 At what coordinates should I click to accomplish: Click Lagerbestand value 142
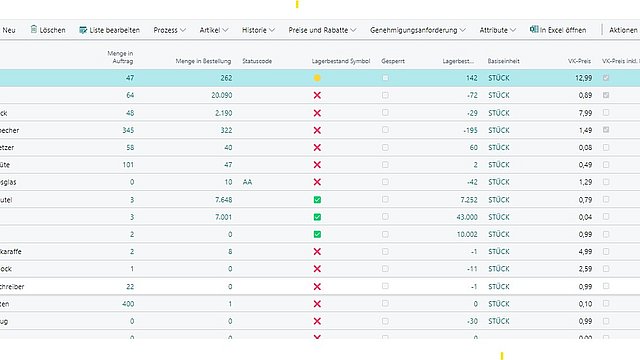[x=471, y=78]
